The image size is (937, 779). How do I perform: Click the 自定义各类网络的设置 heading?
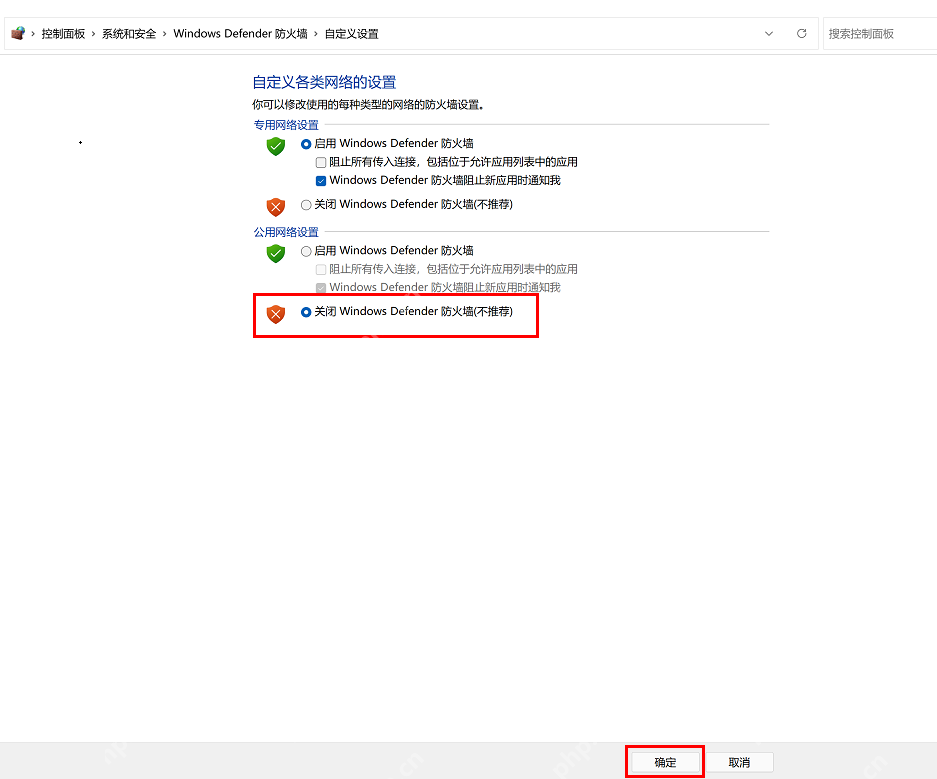pos(324,82)
